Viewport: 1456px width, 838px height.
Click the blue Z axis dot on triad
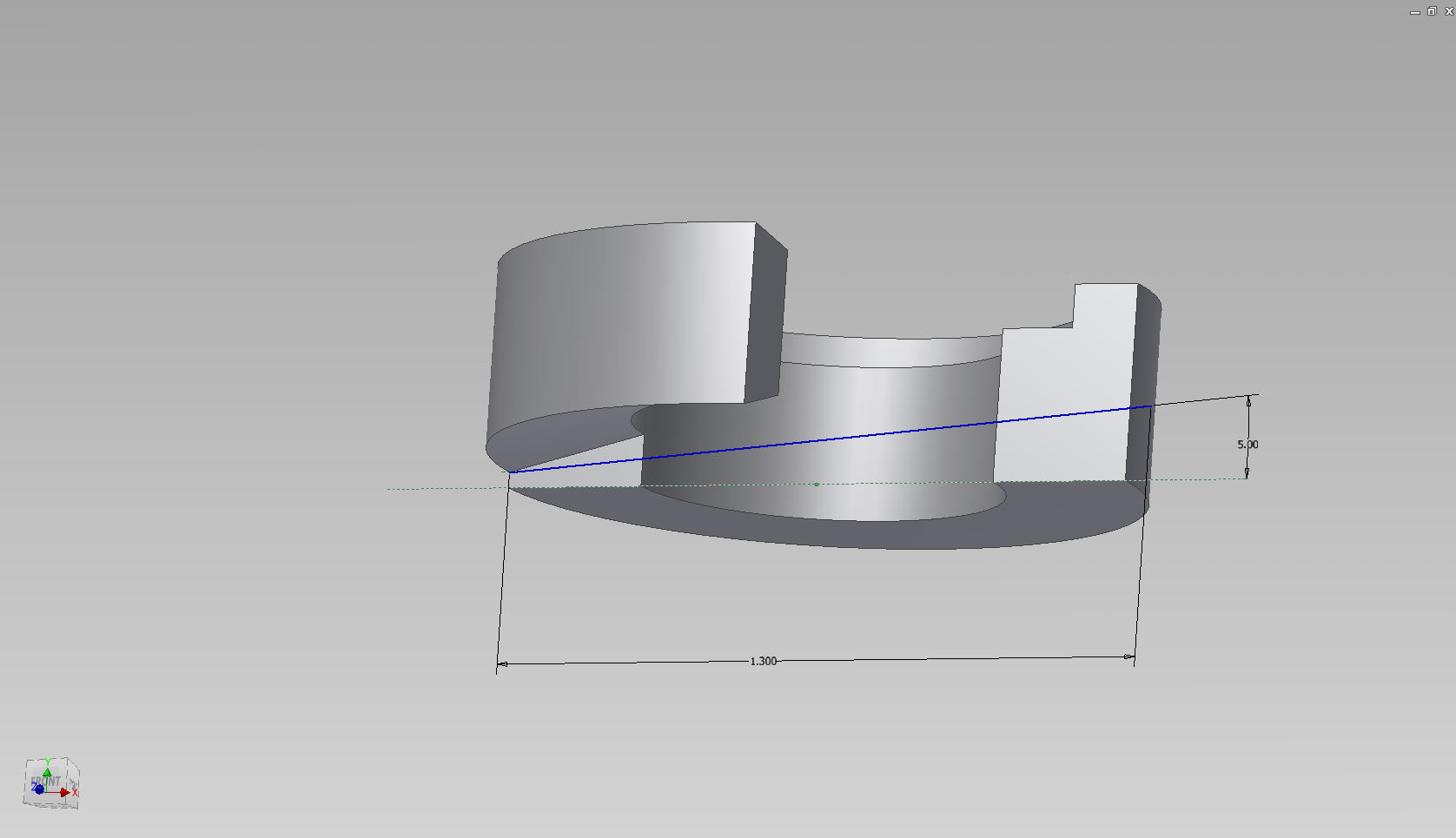pos(39,789)
